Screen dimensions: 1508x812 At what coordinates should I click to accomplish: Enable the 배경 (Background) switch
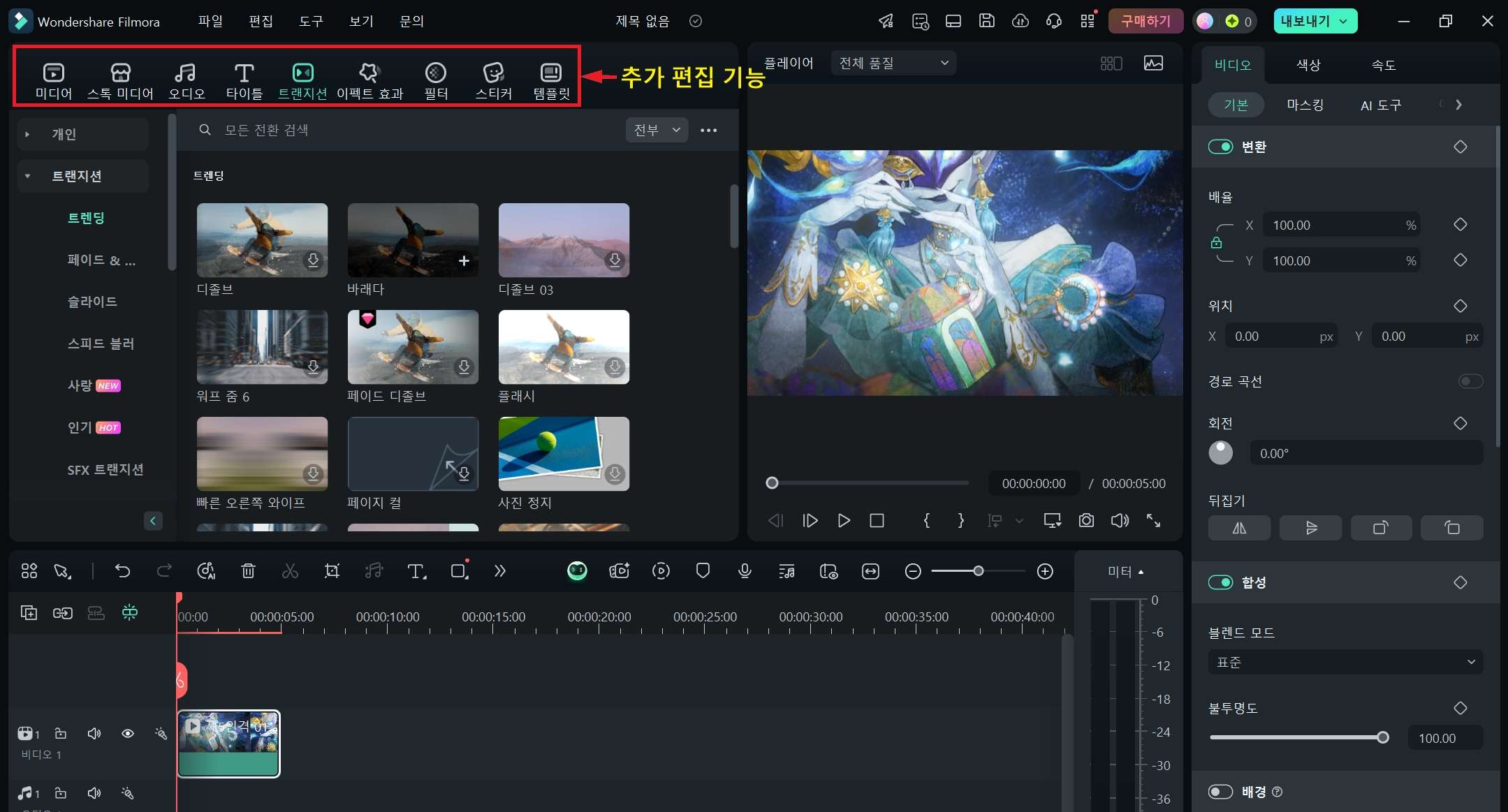coord(1220,792)
